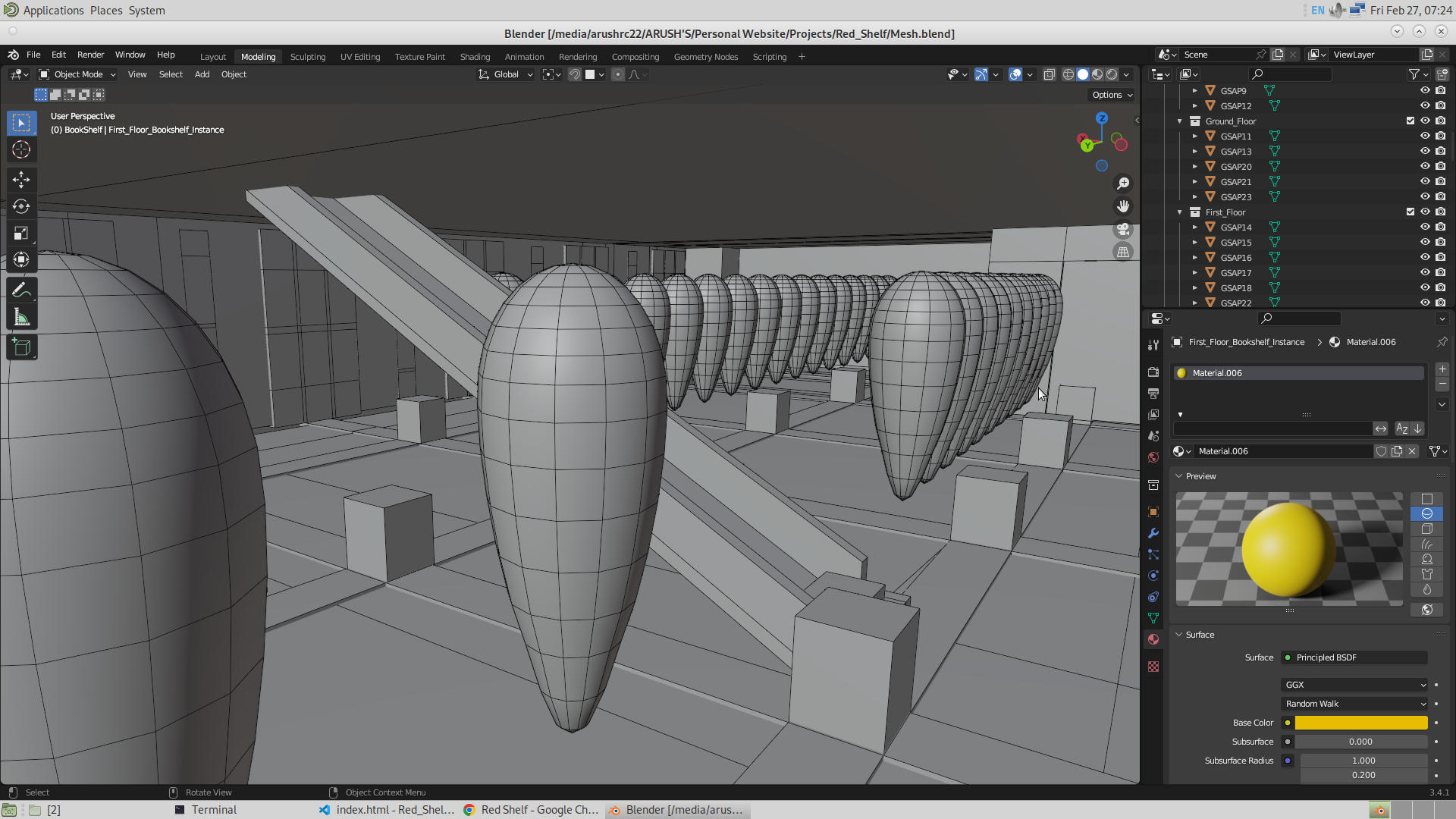1456x819 pixels.
Task: Disable GSAP21 render visibility (camera icon)
Action: (x=1440, y=181)
